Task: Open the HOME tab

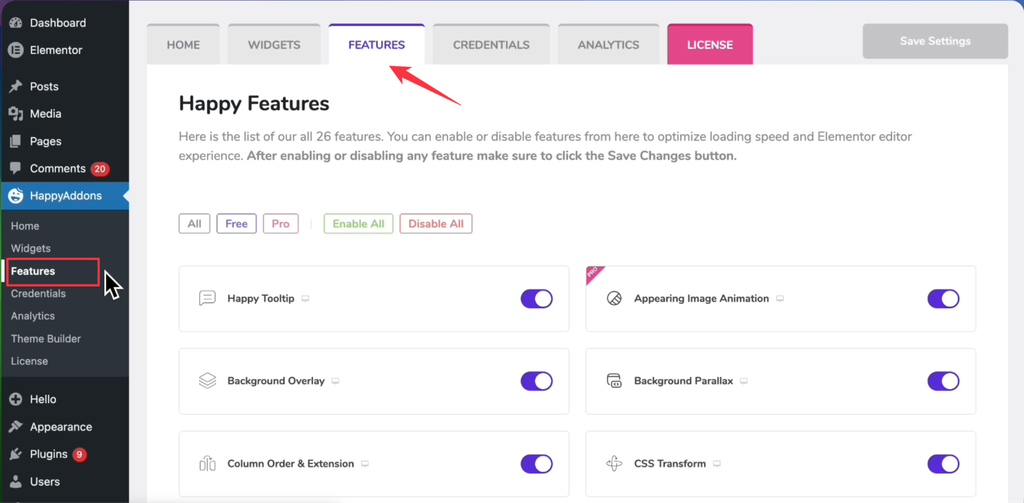Action: (x=184, y=45)
